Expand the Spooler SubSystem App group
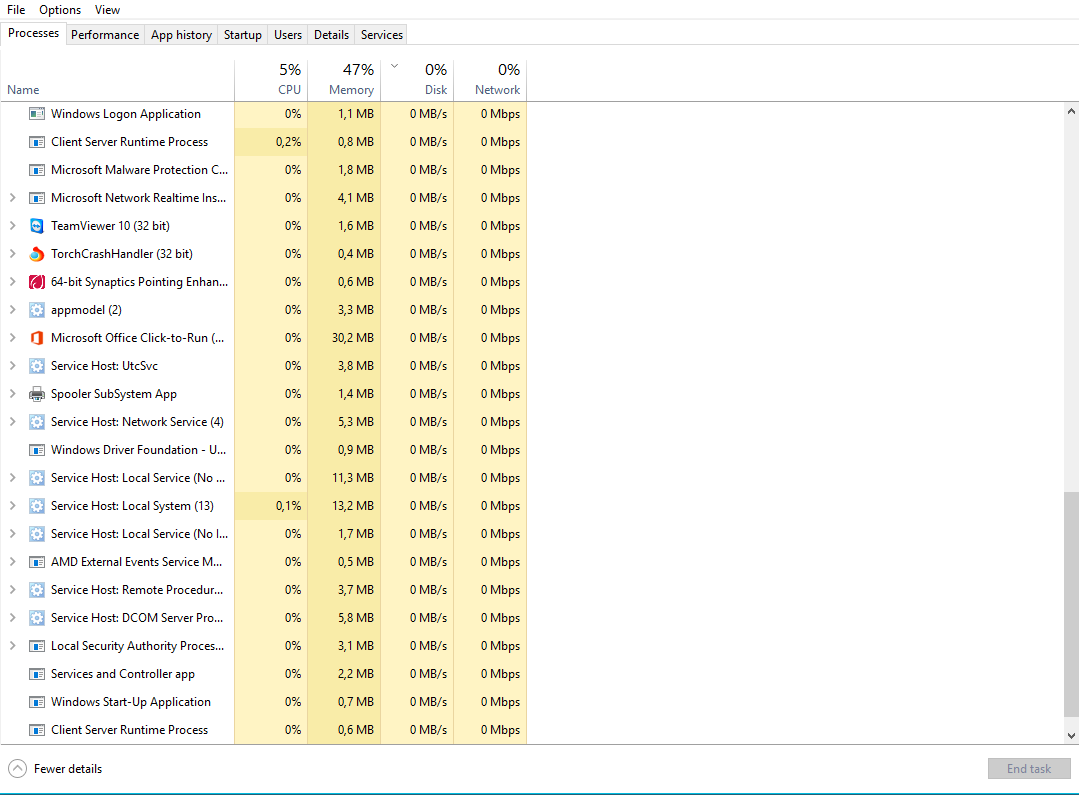Viewport: 1079px width, 795px height. click(12, 394)
